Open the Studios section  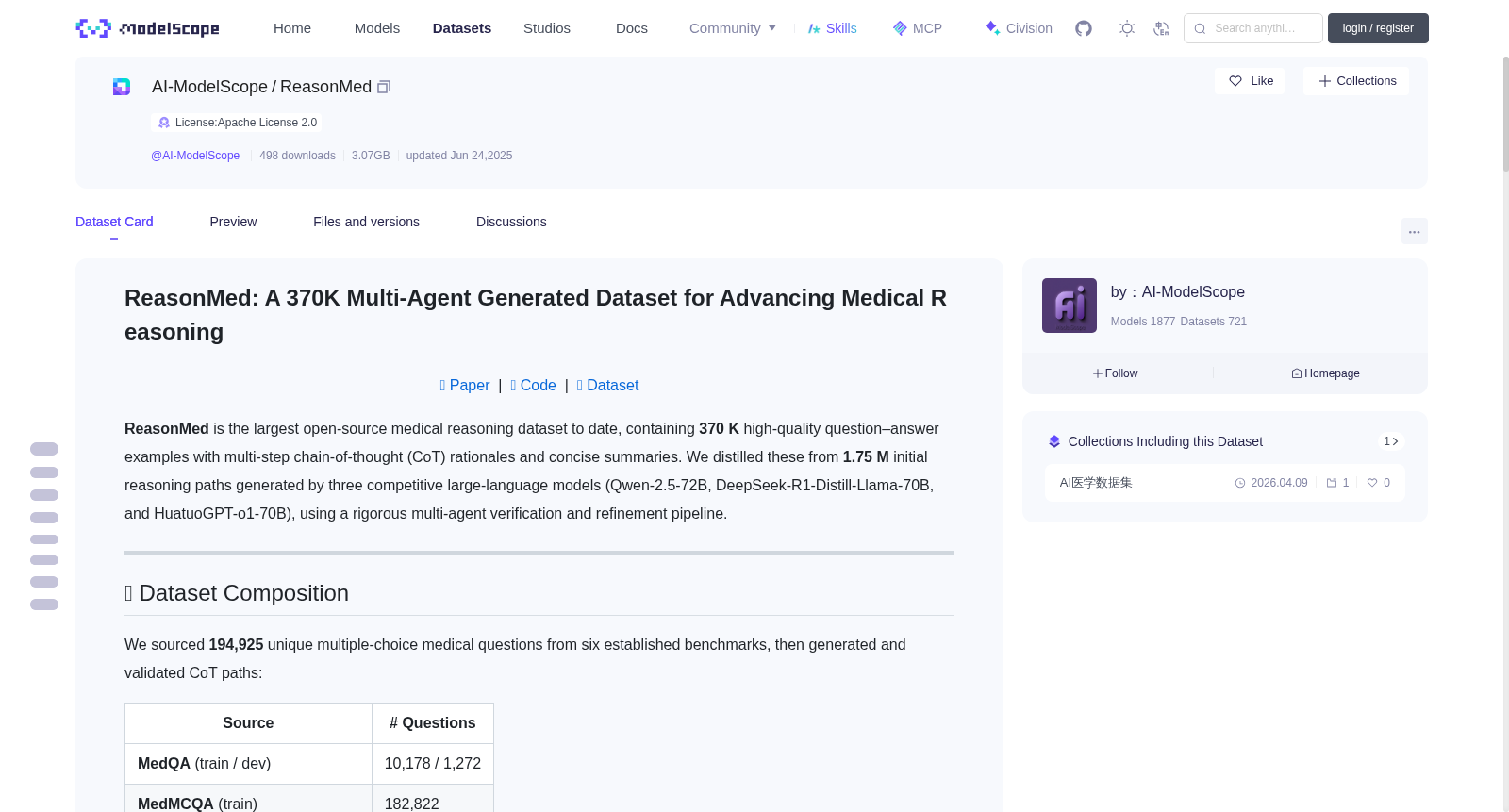[547, 28]
